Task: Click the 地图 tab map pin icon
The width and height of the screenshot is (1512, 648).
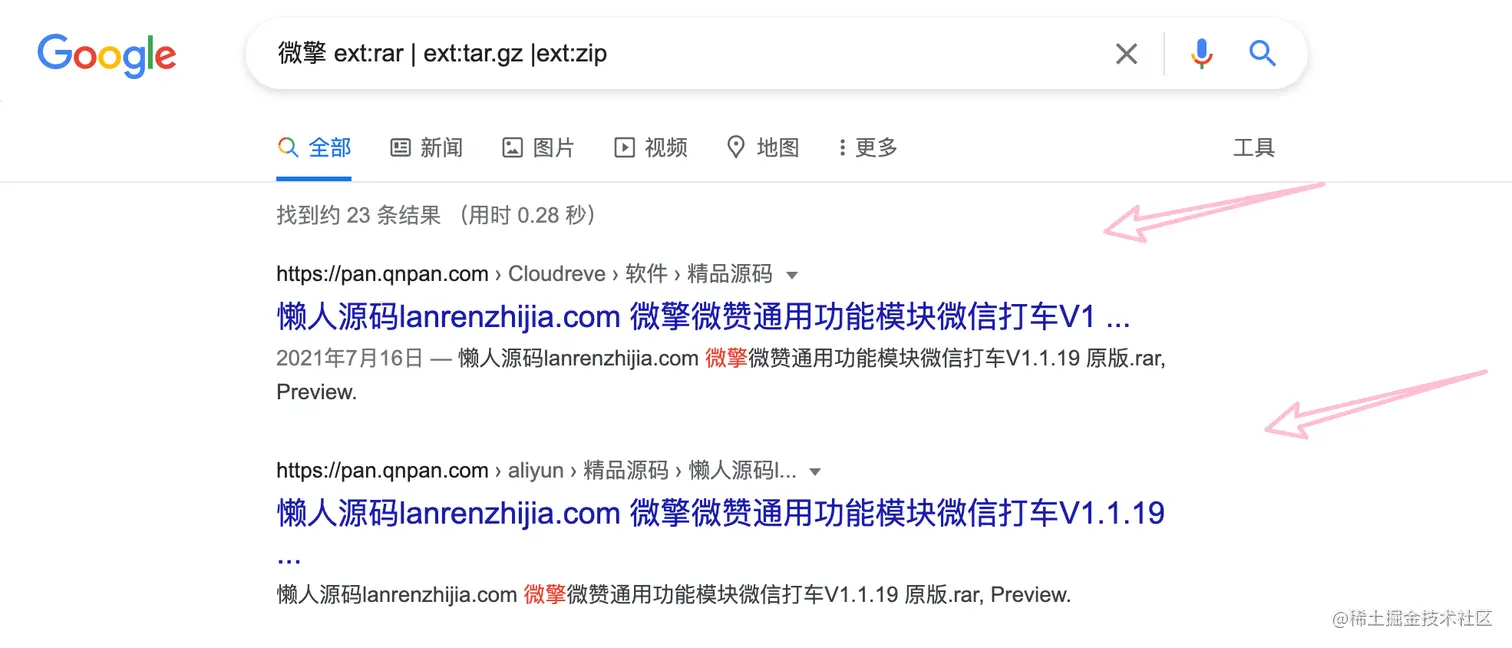Action: tap(736, 148)
